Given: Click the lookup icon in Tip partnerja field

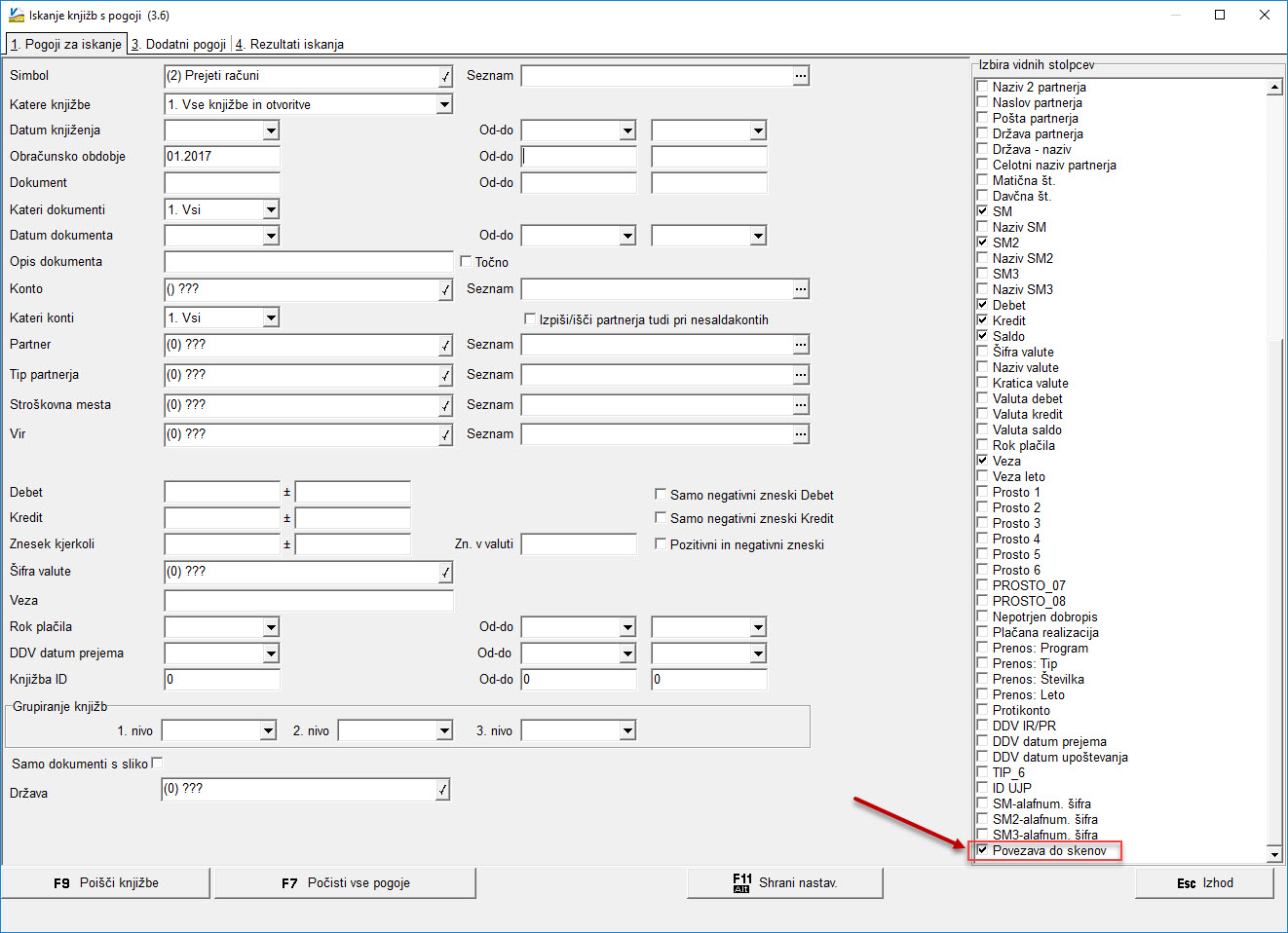Looking at the screenshot, I should (x=445, y=375).
